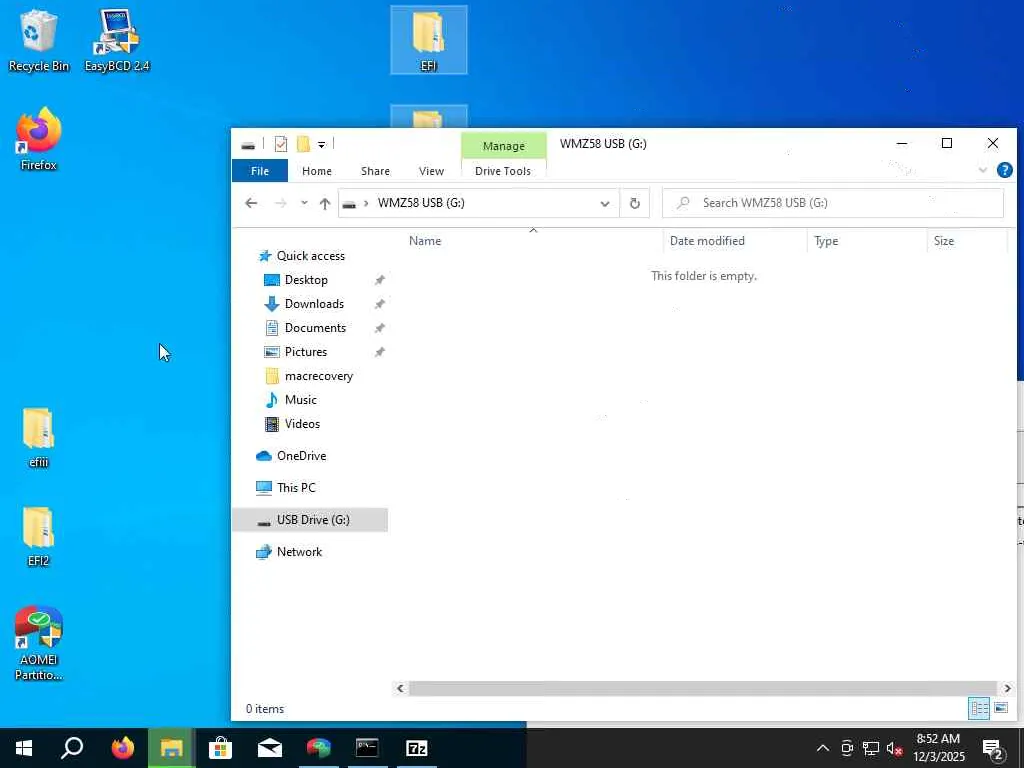1024x768 pixels.
Task: Open the Manage contextual tab
Action: (x=504, y=146)
